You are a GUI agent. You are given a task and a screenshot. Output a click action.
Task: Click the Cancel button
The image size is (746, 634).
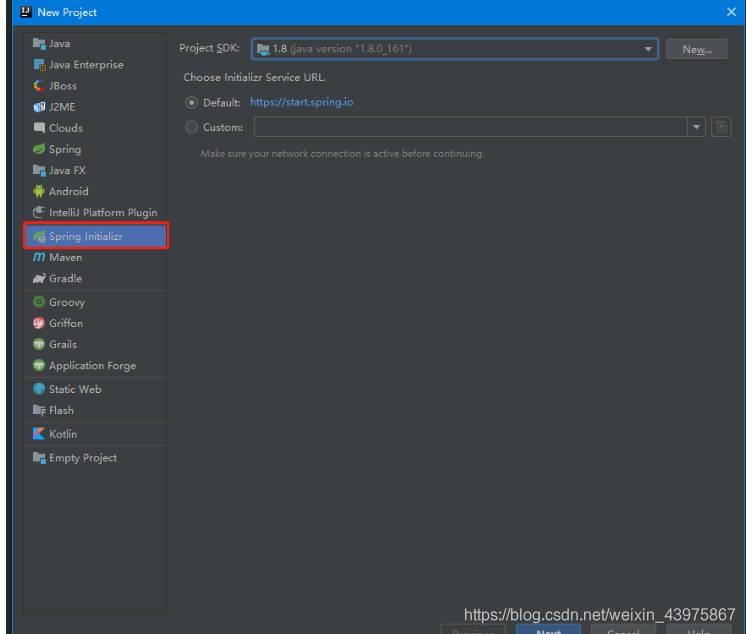623,629
